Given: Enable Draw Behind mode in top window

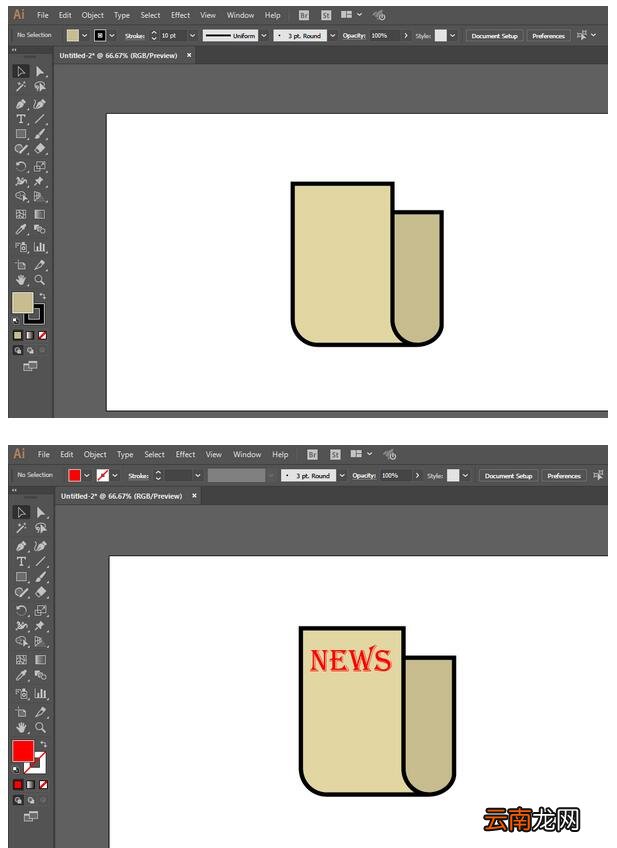Looking at the screenshot, I should 30,350.
